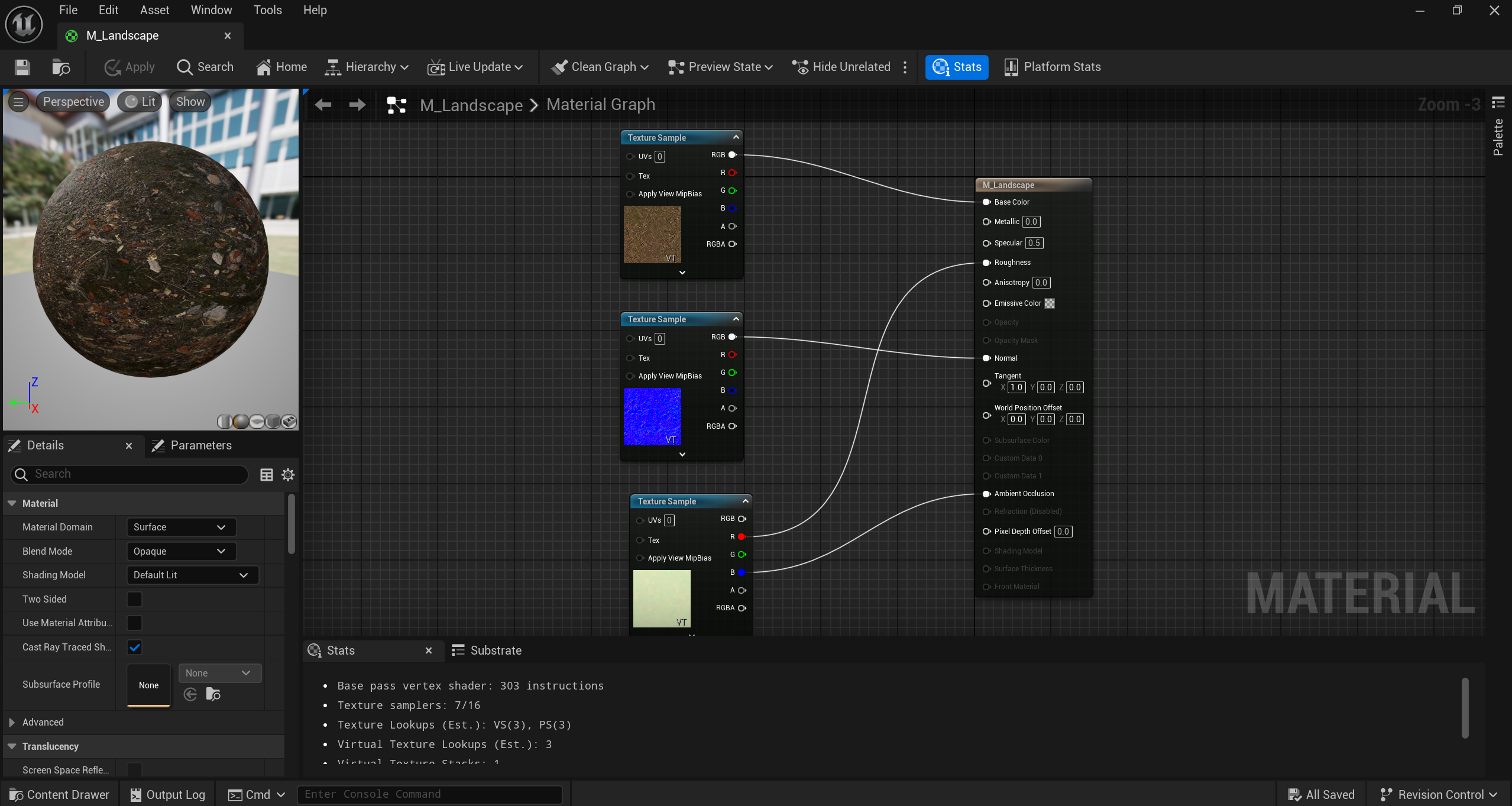
Task: Open Revision Control menu
Action: click(x=1439, y=794)
